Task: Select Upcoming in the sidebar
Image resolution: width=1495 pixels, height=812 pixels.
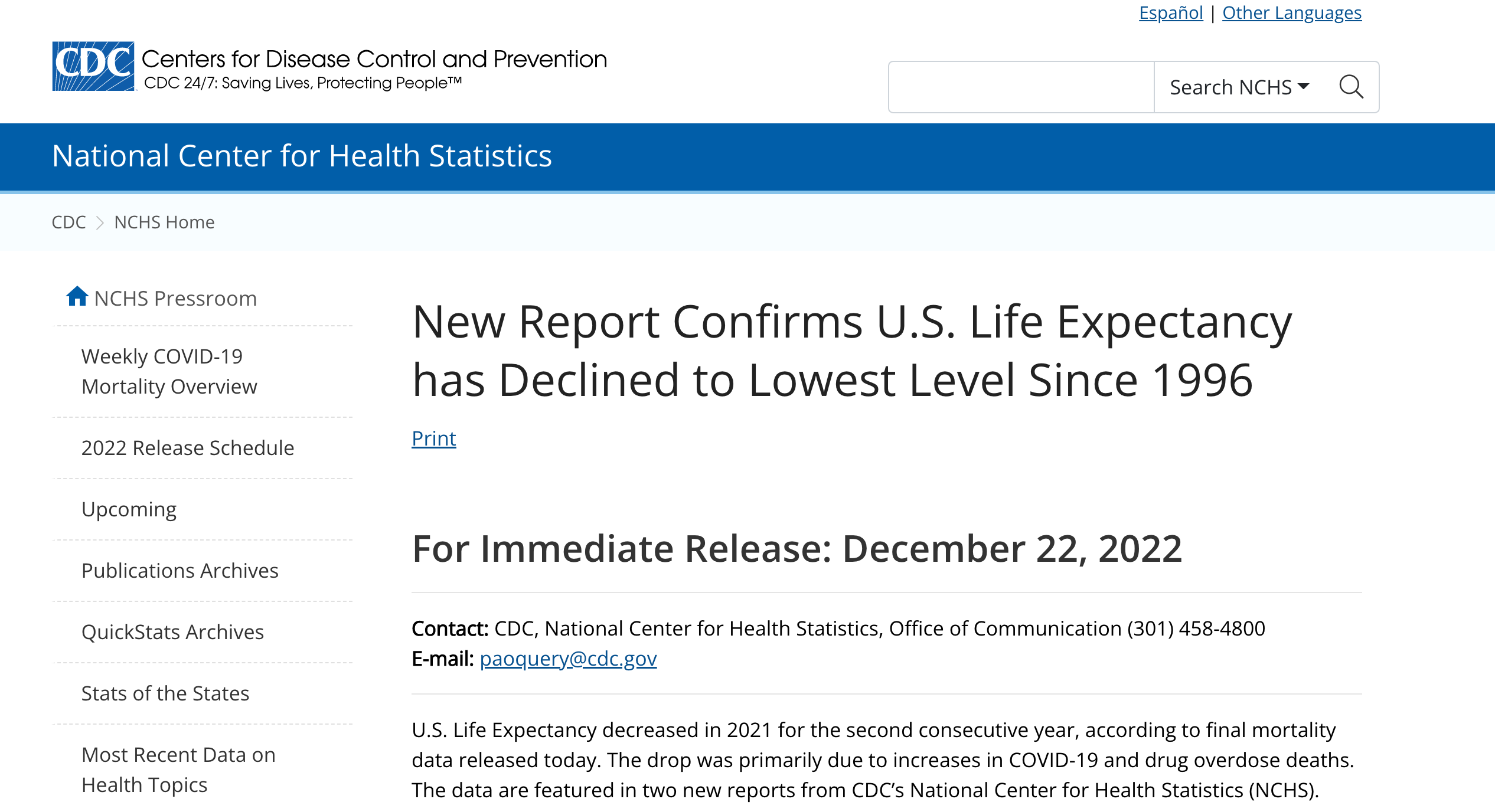Action: click(129, 509)
